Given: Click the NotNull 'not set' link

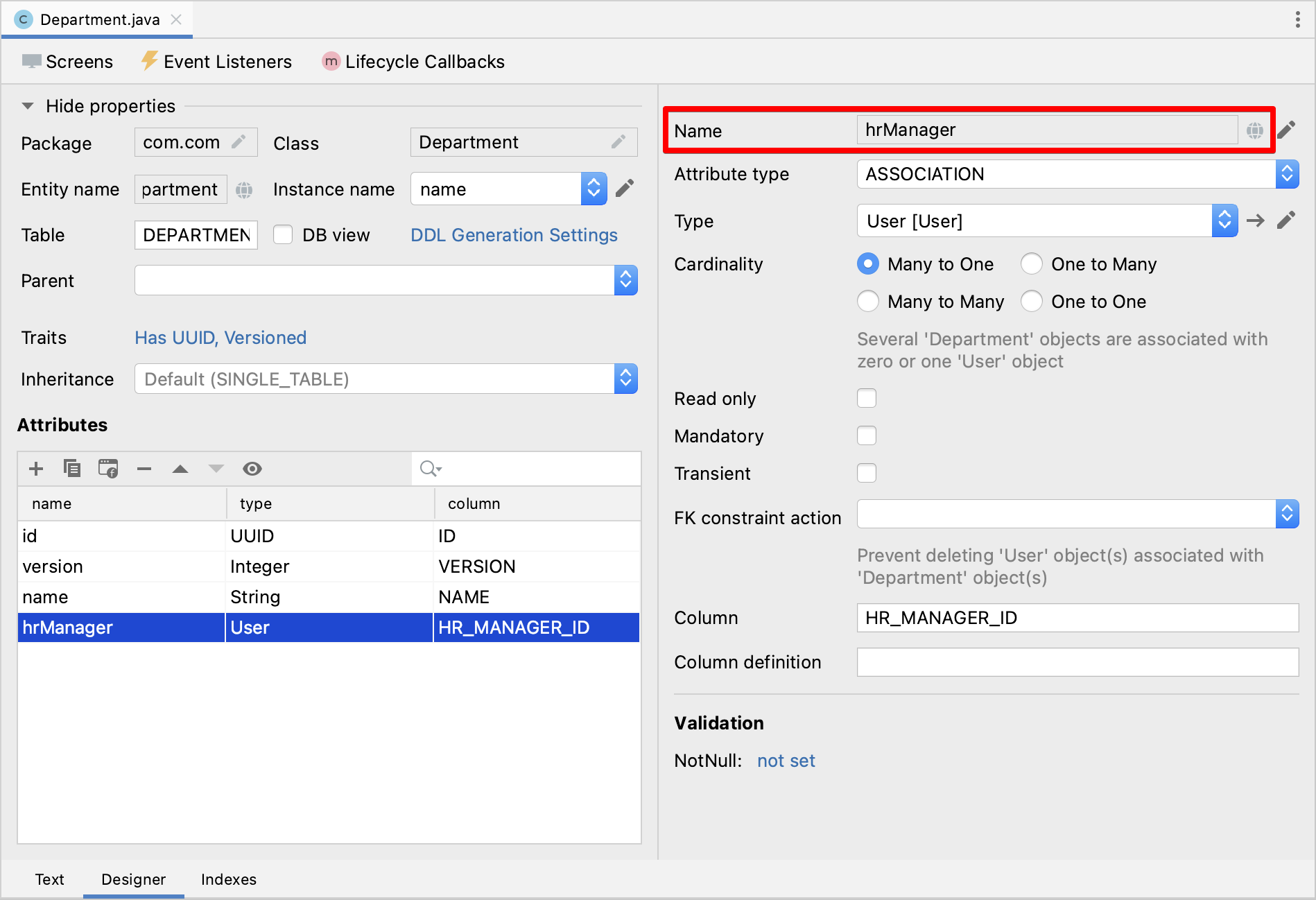Looking at the screenshot, I should click(786, 761).
